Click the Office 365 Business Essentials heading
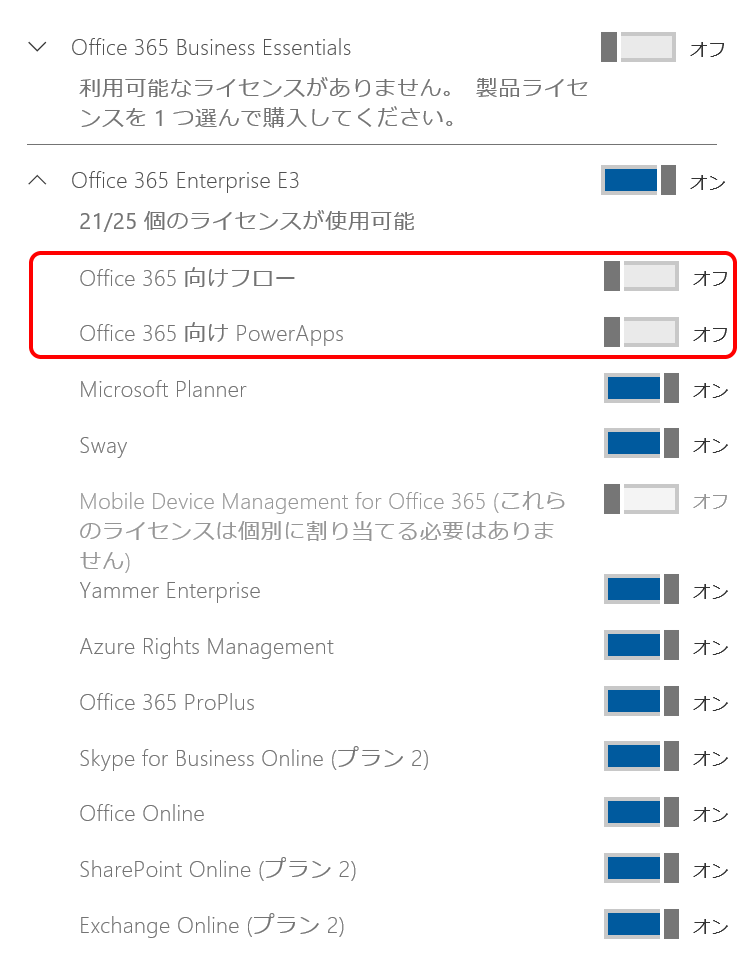The image size is (744, 971). pyautogui.click(x=211, y=48)
